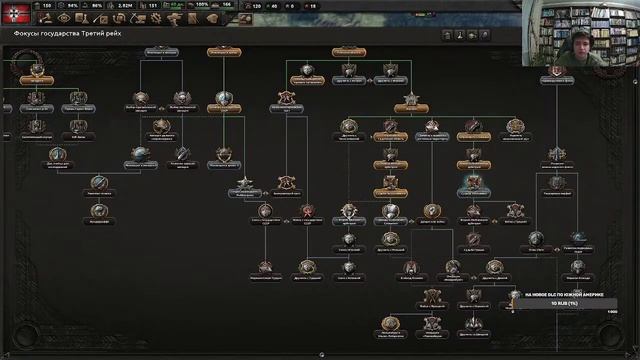Image resolution: width=640 pixels, height=360 pixels.
Task: Open Construction with the crane icon
Action: pyautogui.click(x=138, y=18)
